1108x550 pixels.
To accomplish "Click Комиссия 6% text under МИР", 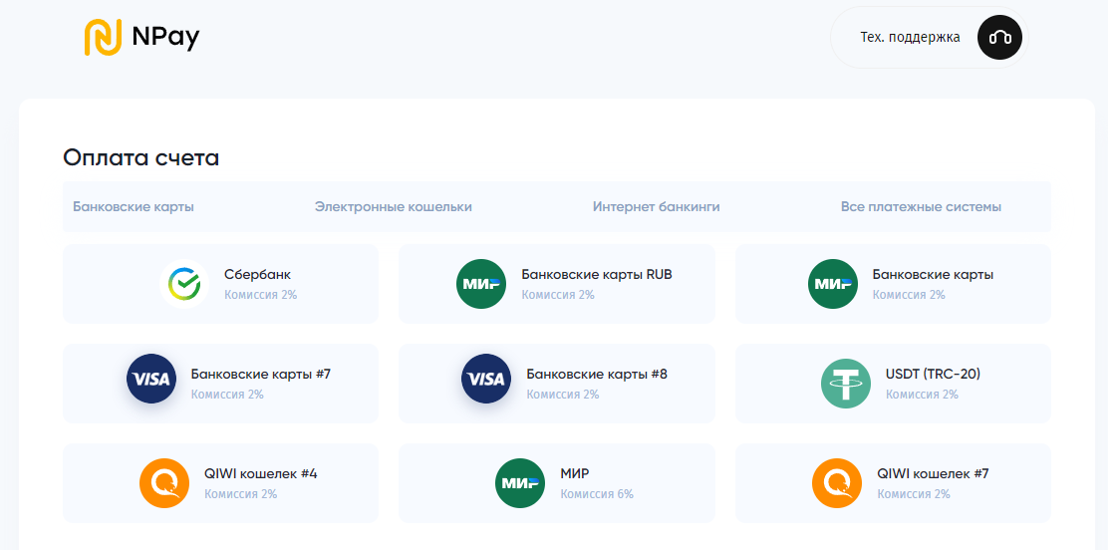I will 597,494.
